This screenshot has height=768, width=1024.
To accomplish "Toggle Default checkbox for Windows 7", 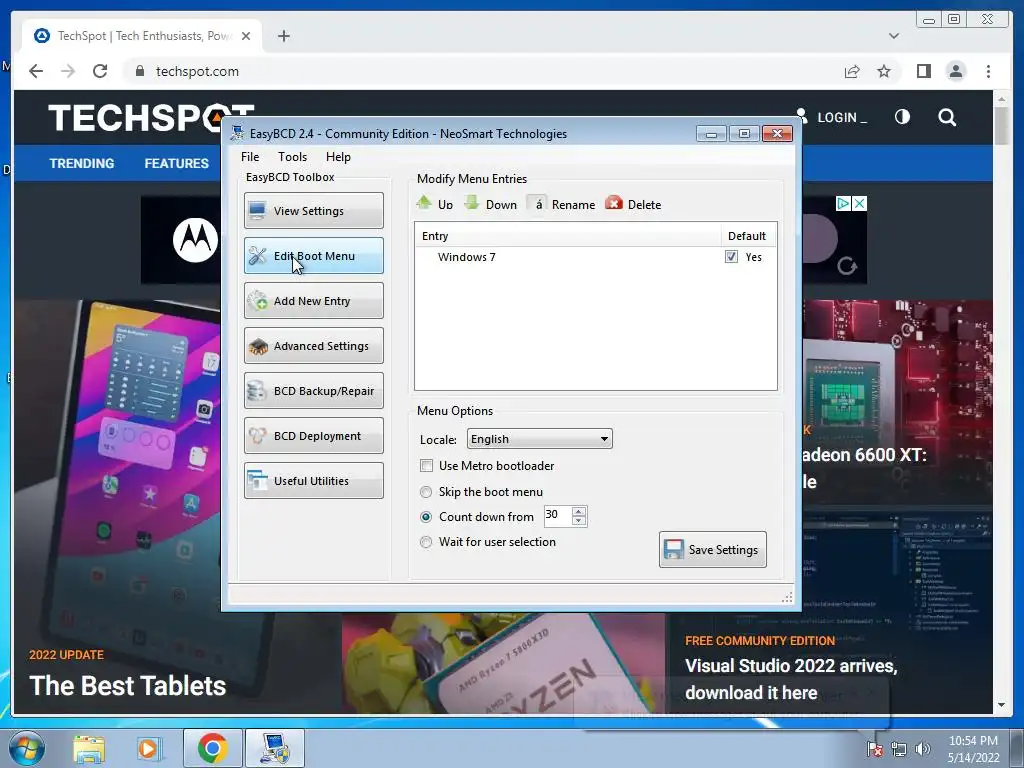I will [x=731, y=257].
